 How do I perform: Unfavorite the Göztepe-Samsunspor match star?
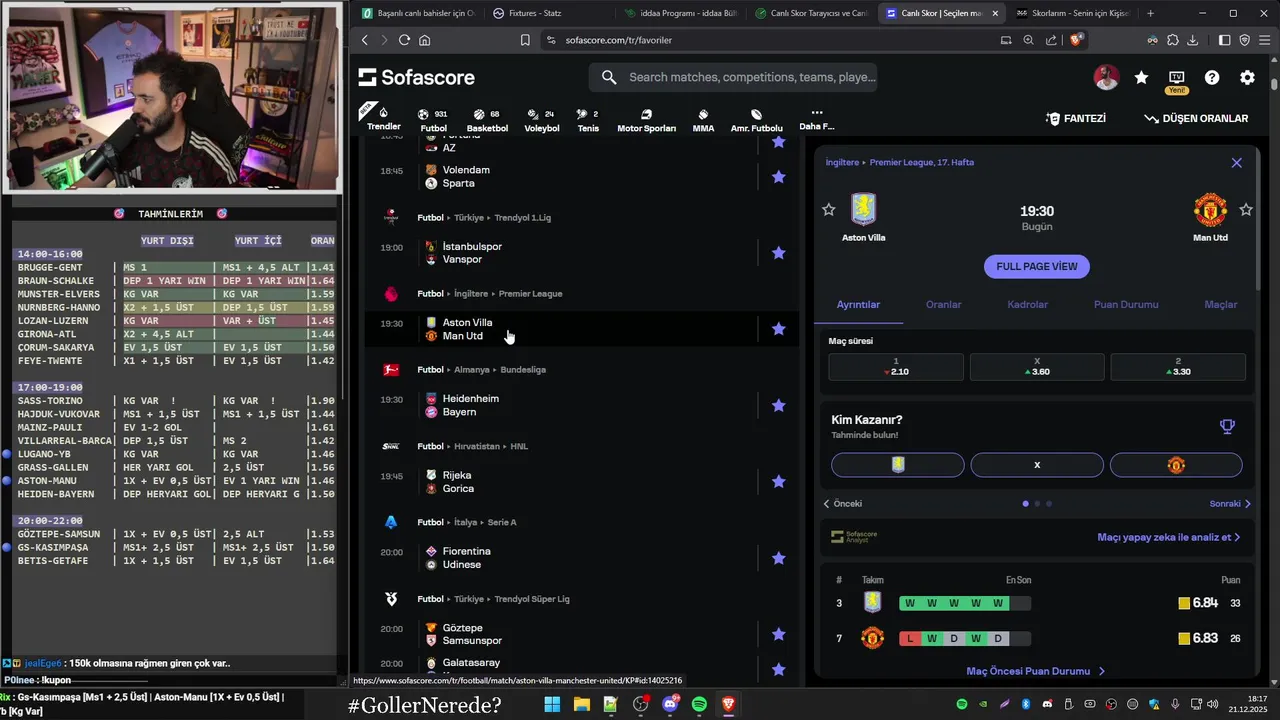pos(779,634)
